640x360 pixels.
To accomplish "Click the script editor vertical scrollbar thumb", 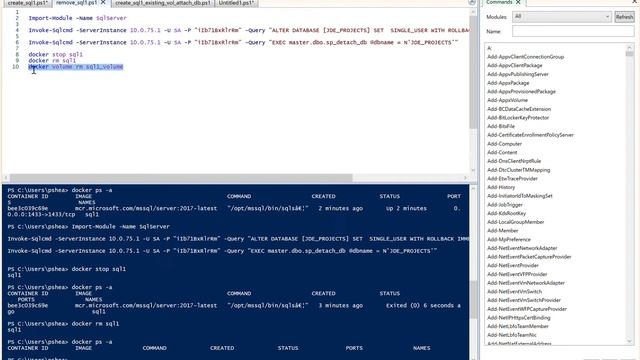I will pyautogui.click(x=473, y=72).
